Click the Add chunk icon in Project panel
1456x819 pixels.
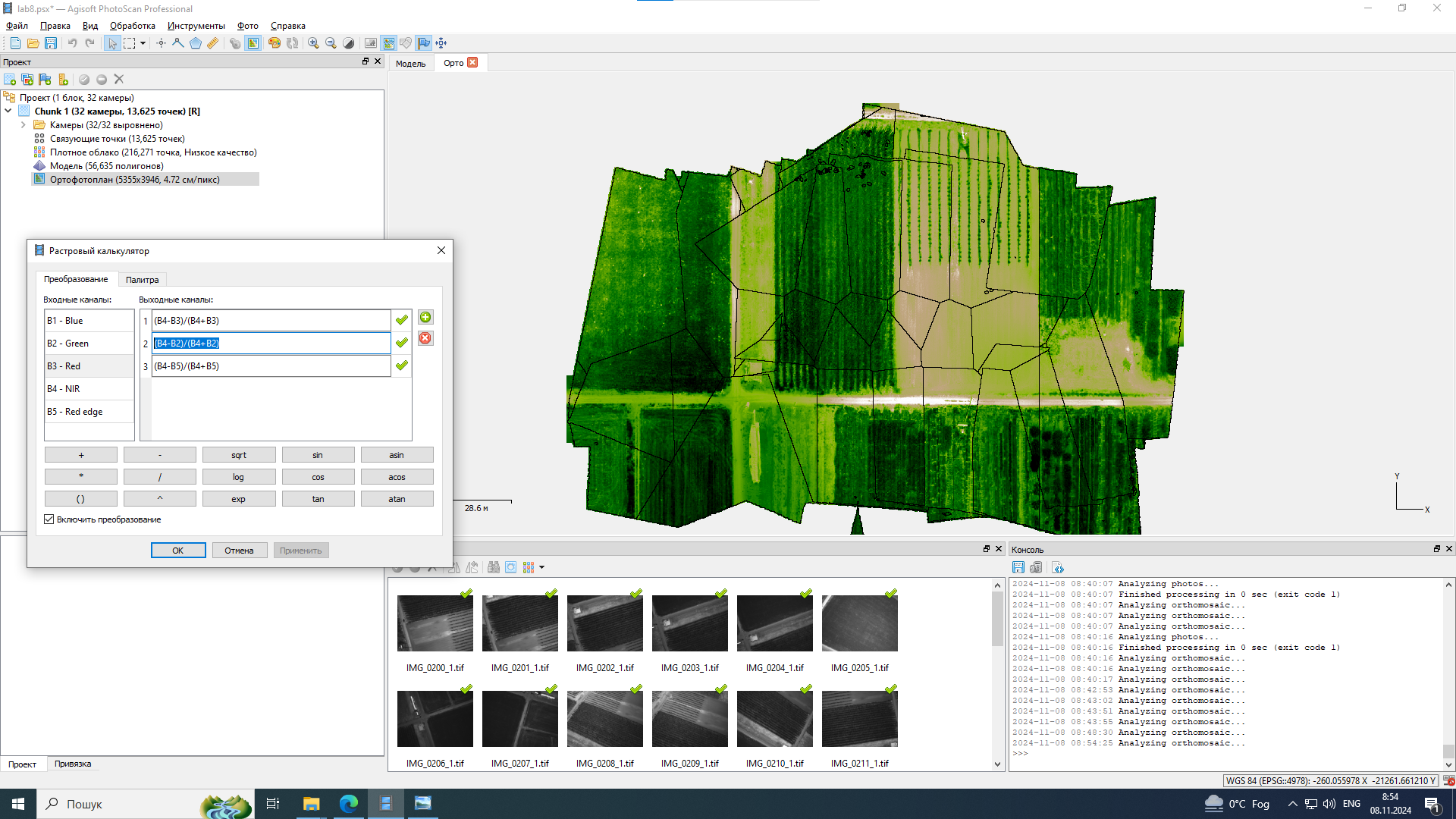10,80
